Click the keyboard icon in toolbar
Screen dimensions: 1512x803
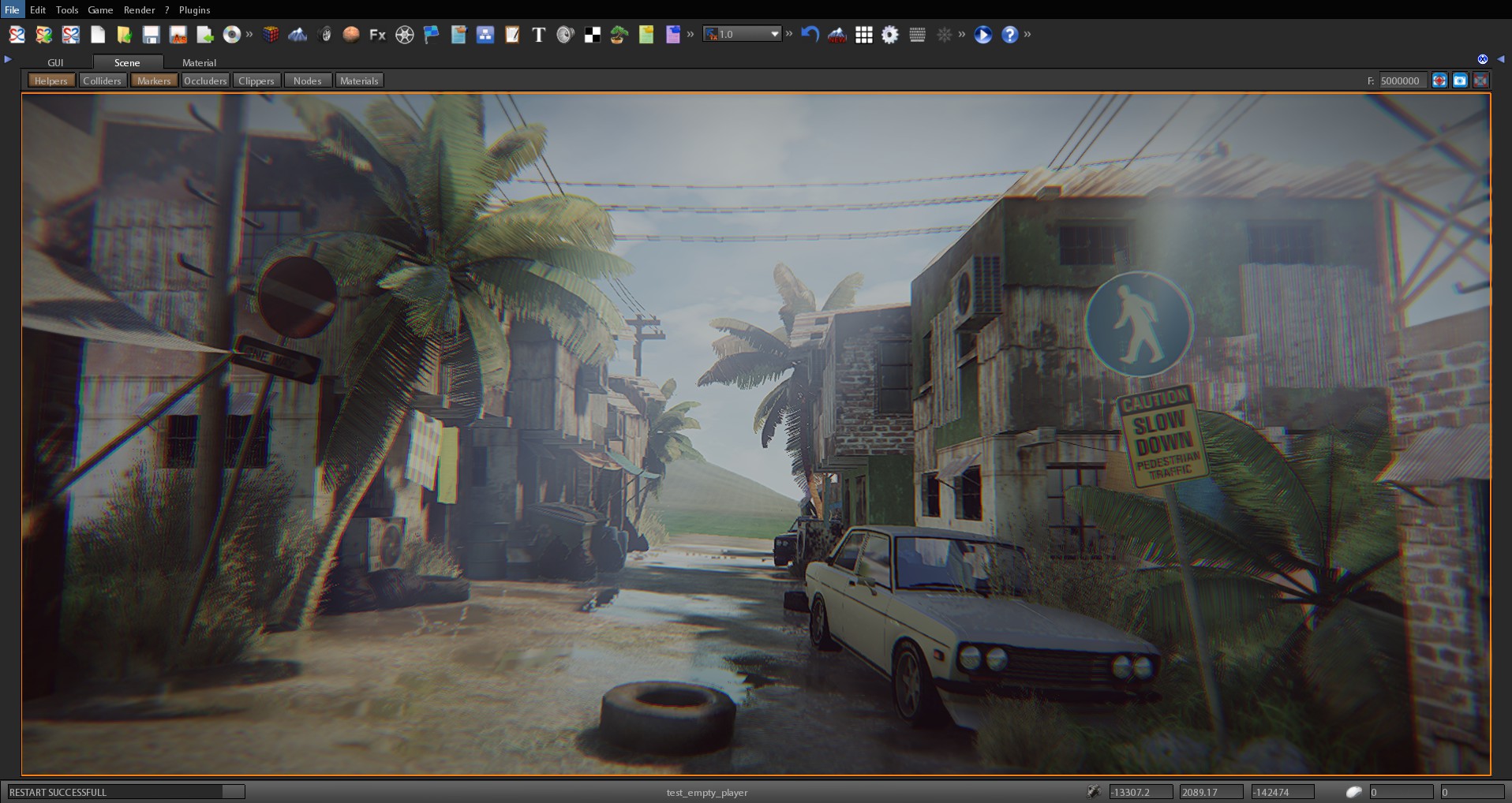pos(917,35)
